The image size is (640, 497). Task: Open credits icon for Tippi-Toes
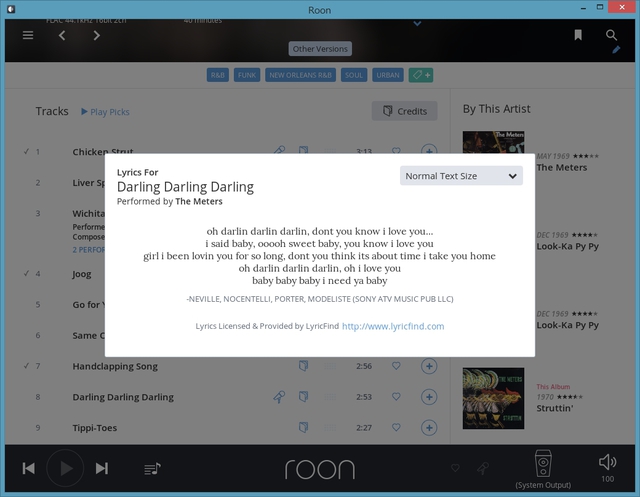coord(303,427)
